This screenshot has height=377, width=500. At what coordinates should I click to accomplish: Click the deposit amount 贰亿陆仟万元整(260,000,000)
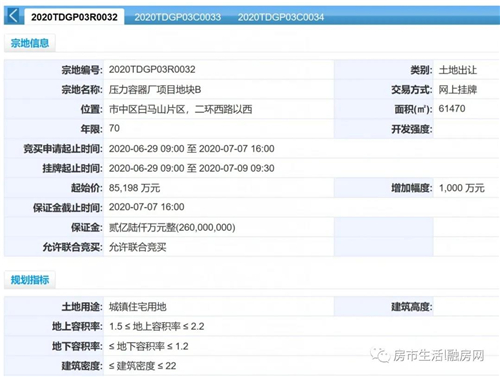(172, 227)
